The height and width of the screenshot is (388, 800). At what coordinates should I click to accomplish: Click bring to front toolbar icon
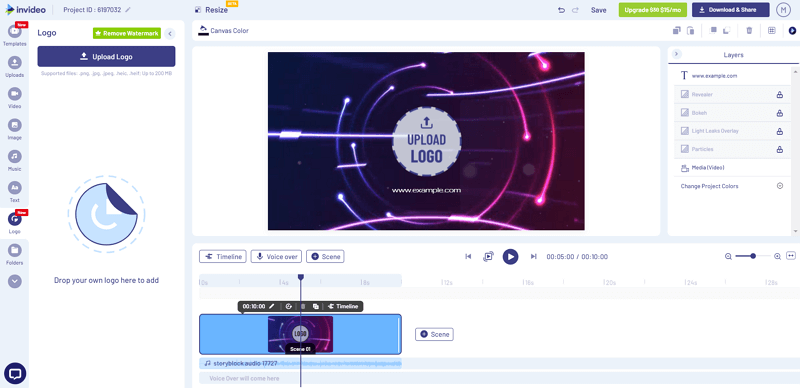(714, 31)
